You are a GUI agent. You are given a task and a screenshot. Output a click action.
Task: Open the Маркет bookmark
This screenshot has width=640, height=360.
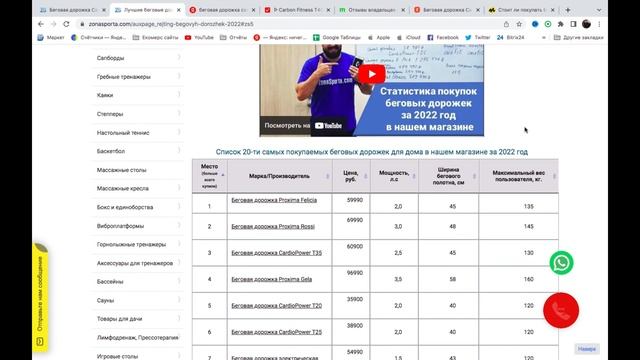pyautogui.click(x=51, y=38)
